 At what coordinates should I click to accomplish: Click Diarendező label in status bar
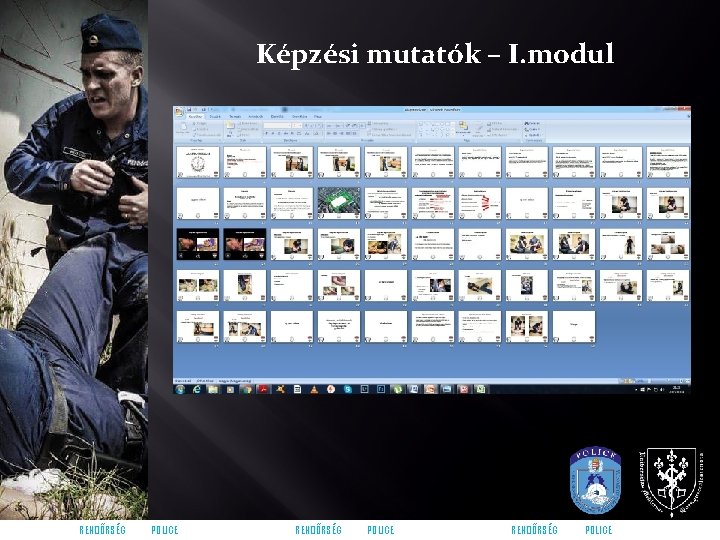click(x=182, y=381)
